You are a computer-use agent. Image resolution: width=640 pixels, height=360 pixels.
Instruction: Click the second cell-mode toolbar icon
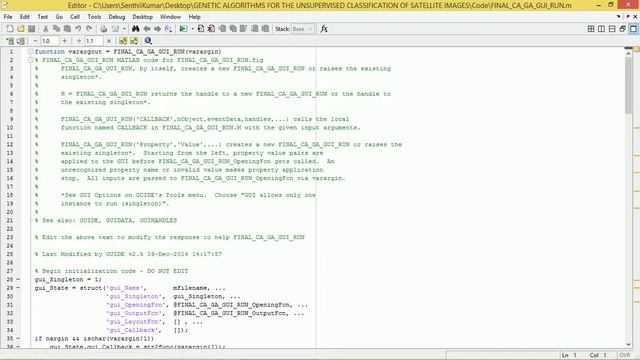click(133, 41)
